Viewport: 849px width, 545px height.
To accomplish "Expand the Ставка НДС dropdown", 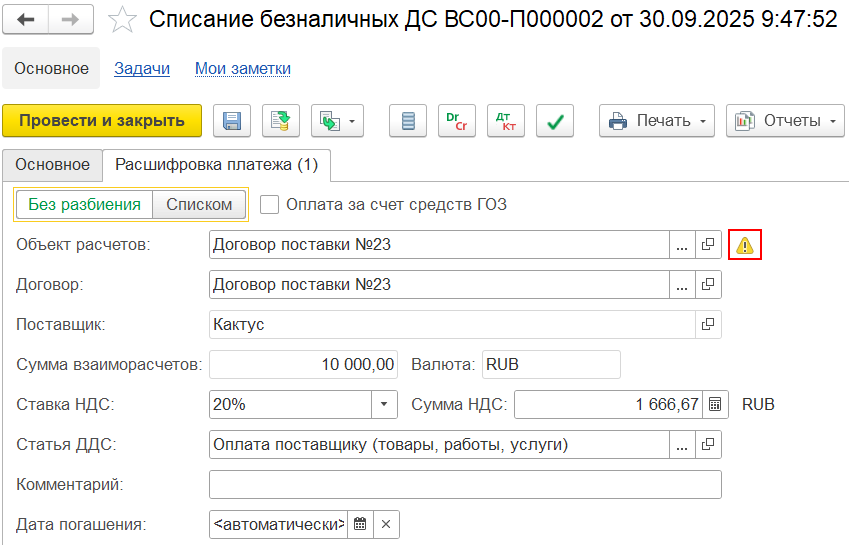I will pos(385,405).
